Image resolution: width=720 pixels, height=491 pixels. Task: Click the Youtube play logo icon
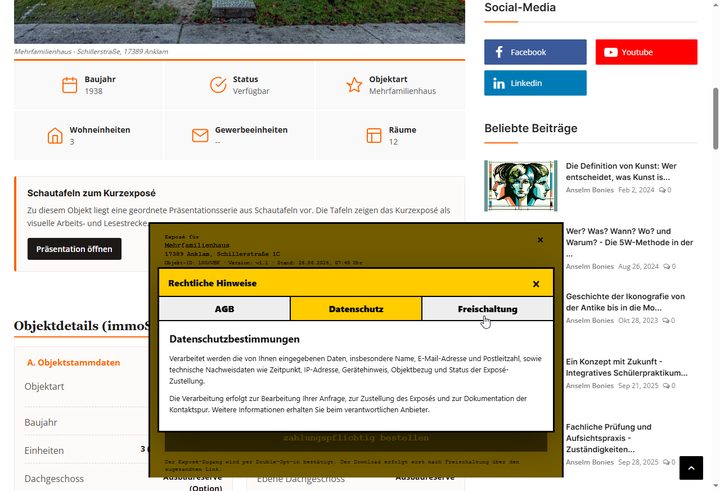610,52
